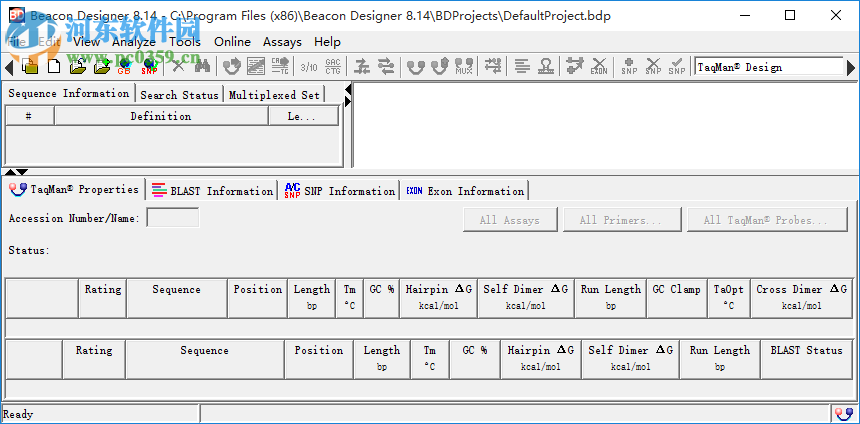Click the toolbar's right scroll arrow
The image size is (860, 424).
[x=851, y=67]
